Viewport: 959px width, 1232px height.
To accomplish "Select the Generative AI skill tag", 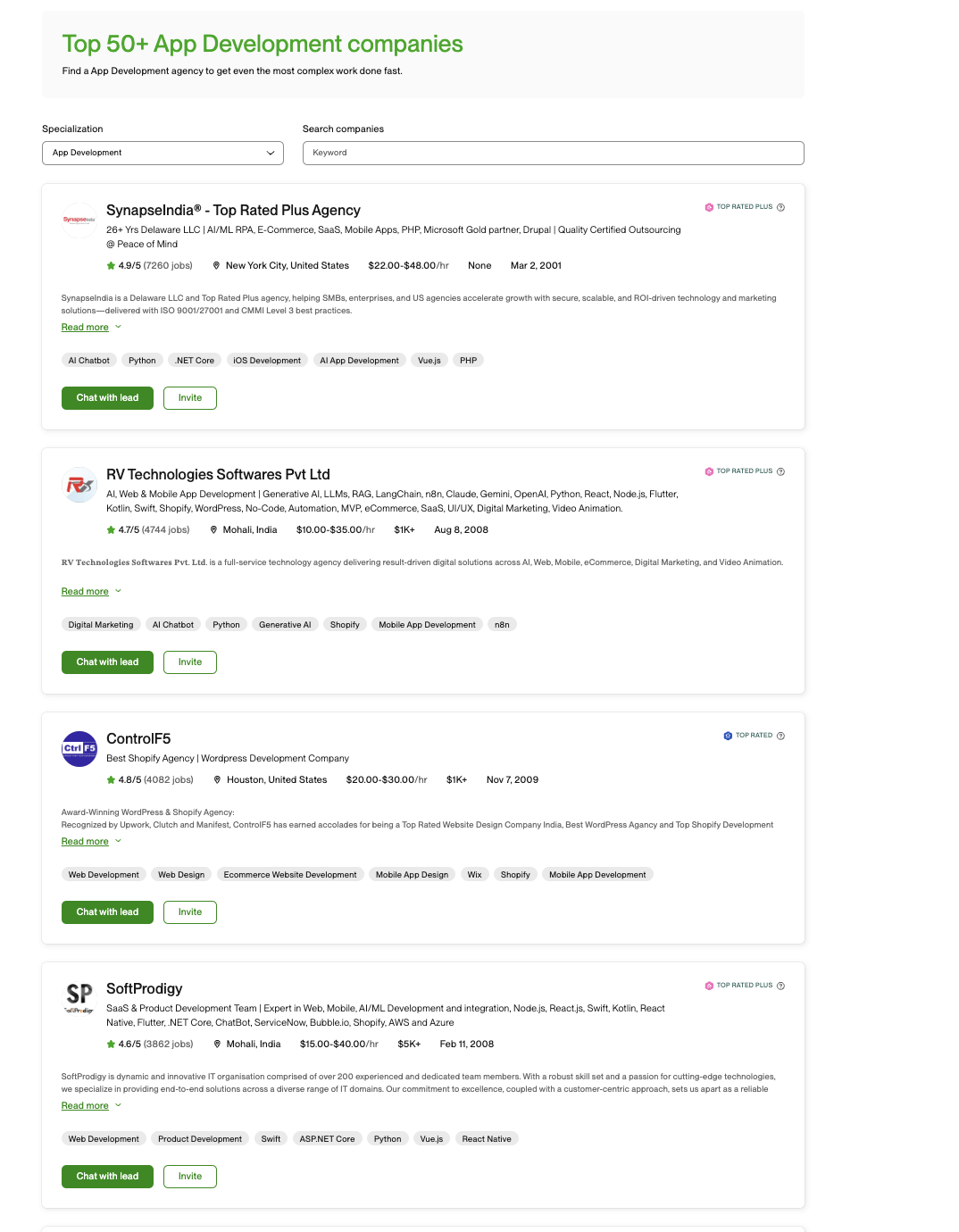I will point(285,625).
